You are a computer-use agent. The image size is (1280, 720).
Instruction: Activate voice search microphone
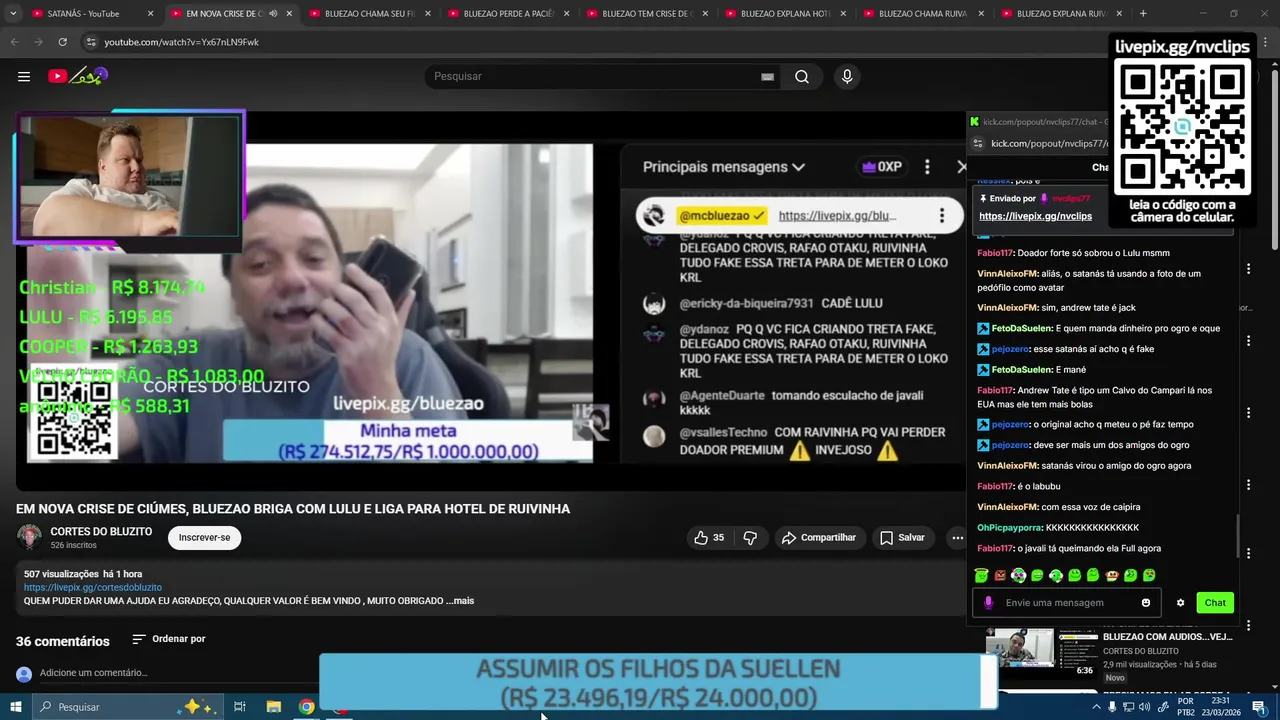[x=847, y=76]
